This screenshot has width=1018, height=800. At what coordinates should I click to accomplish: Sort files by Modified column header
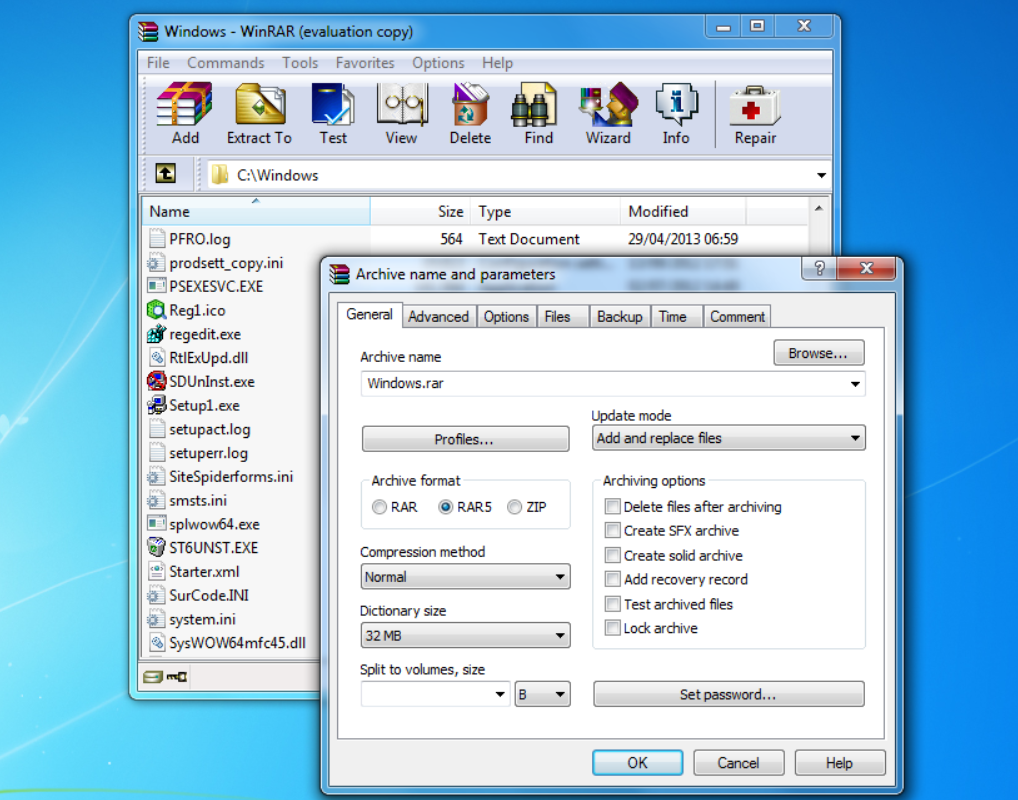click(683, 212)
